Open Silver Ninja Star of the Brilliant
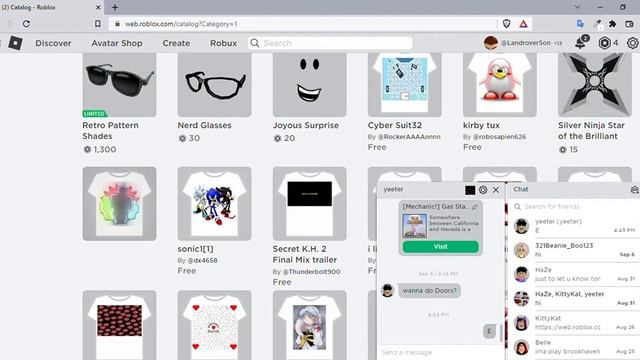Viewport: 640px width, 360px height. click(x=591, y=131)
